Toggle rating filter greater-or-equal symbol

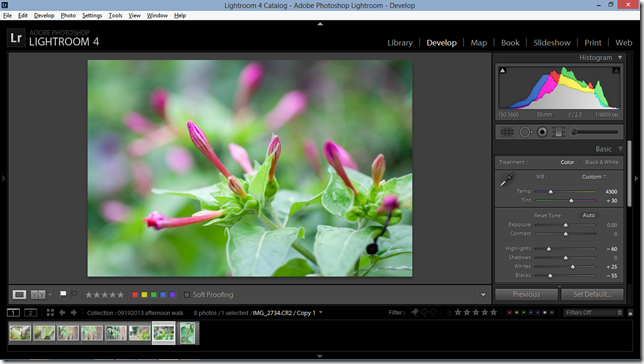[x=449, y=313]
